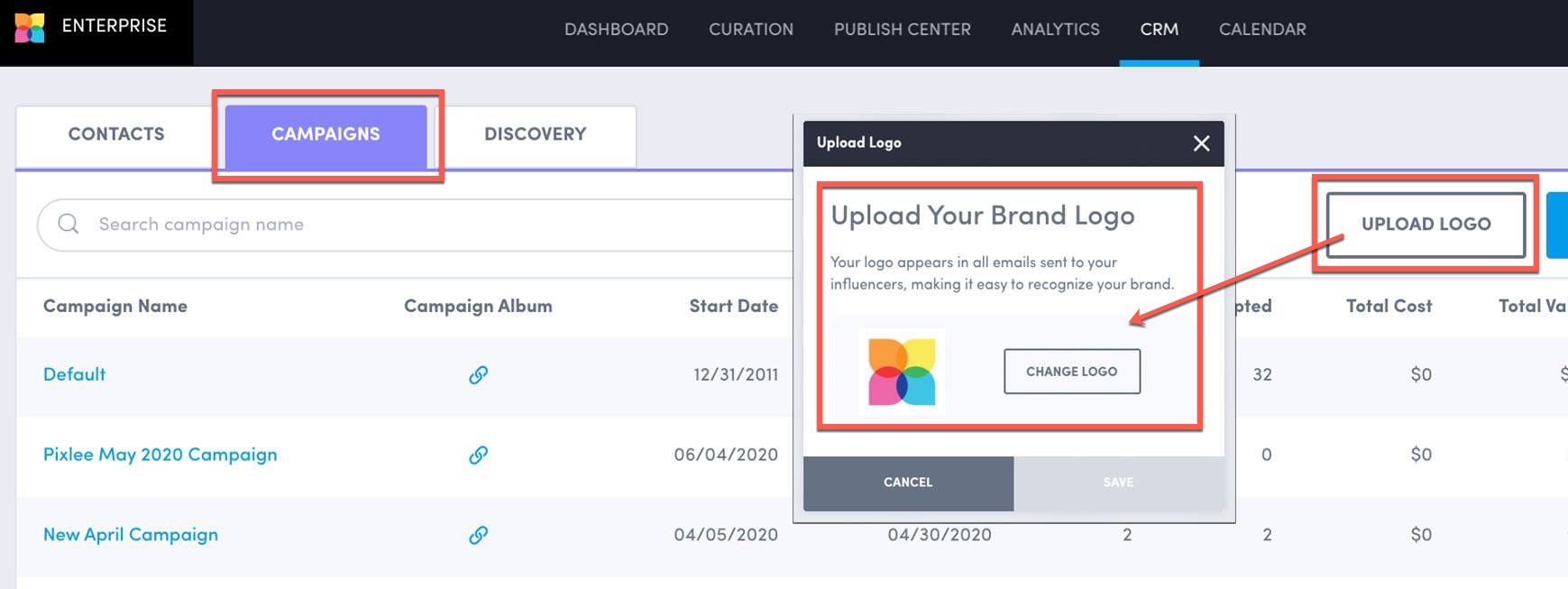
Task: Click the Pixlee logo icon top-left
Action: 30,27
